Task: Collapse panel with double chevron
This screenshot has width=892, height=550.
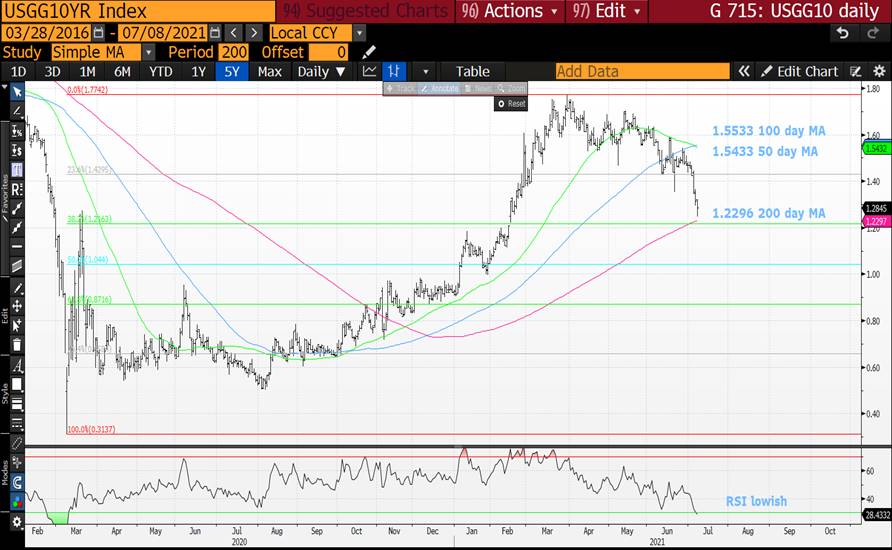Action: 744,72
